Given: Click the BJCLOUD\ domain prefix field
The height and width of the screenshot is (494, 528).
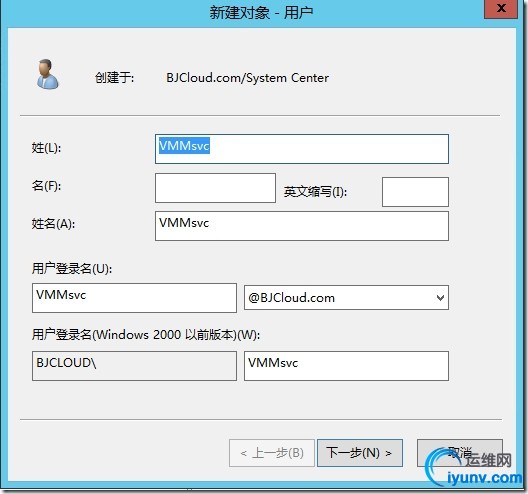Looking at the screenshot, I should click(x=134, y=366).
